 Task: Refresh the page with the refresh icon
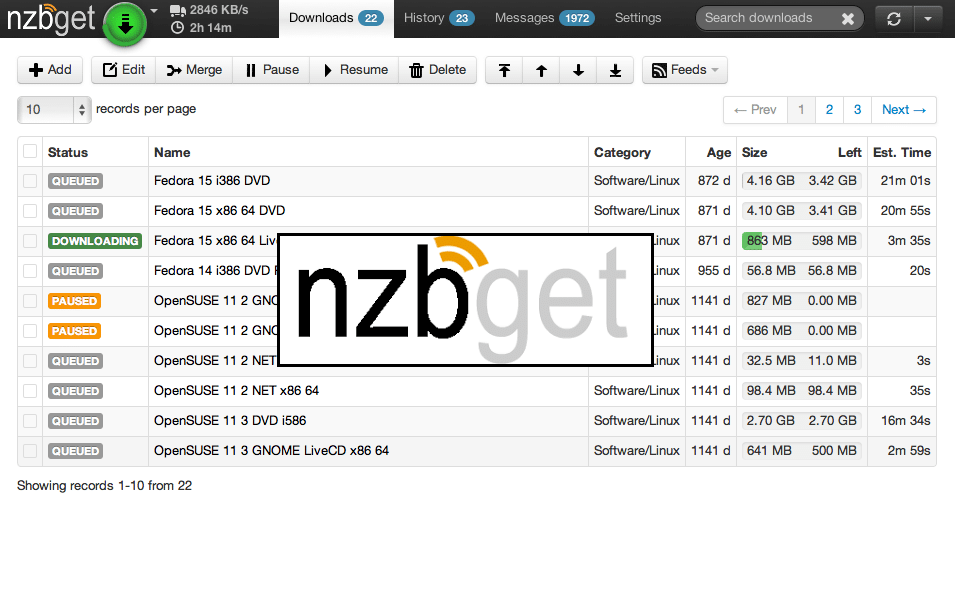click(x=894, y=19)
